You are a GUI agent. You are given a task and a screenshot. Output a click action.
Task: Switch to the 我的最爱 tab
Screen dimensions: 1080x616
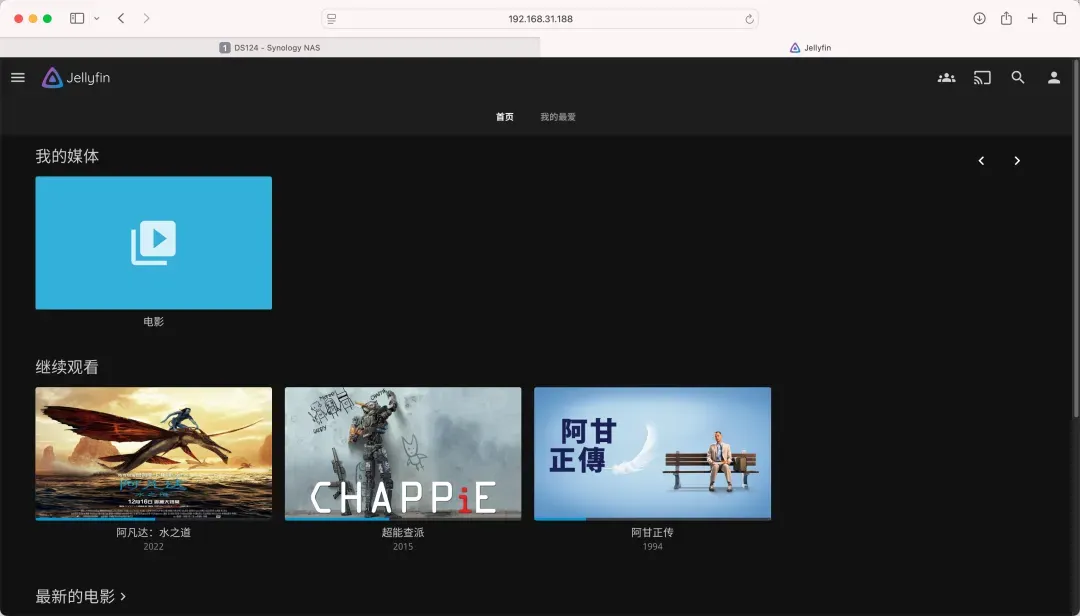point(558,117)
